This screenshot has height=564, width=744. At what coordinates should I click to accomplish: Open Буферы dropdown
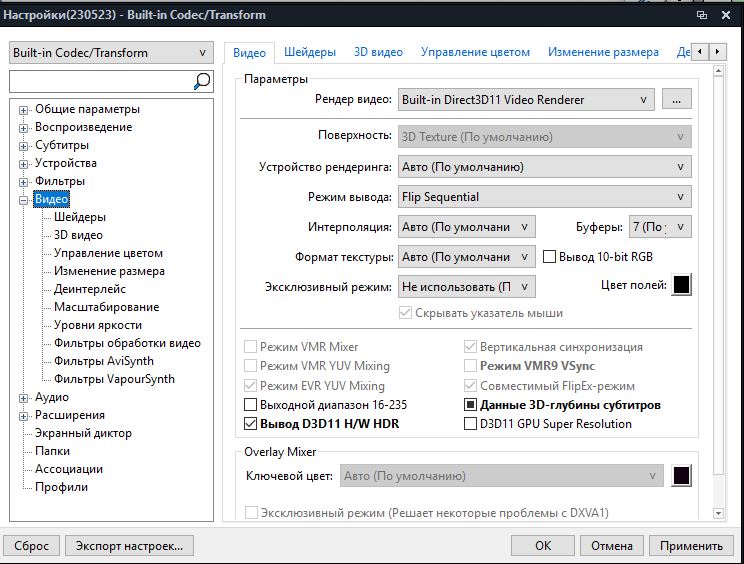660,227
